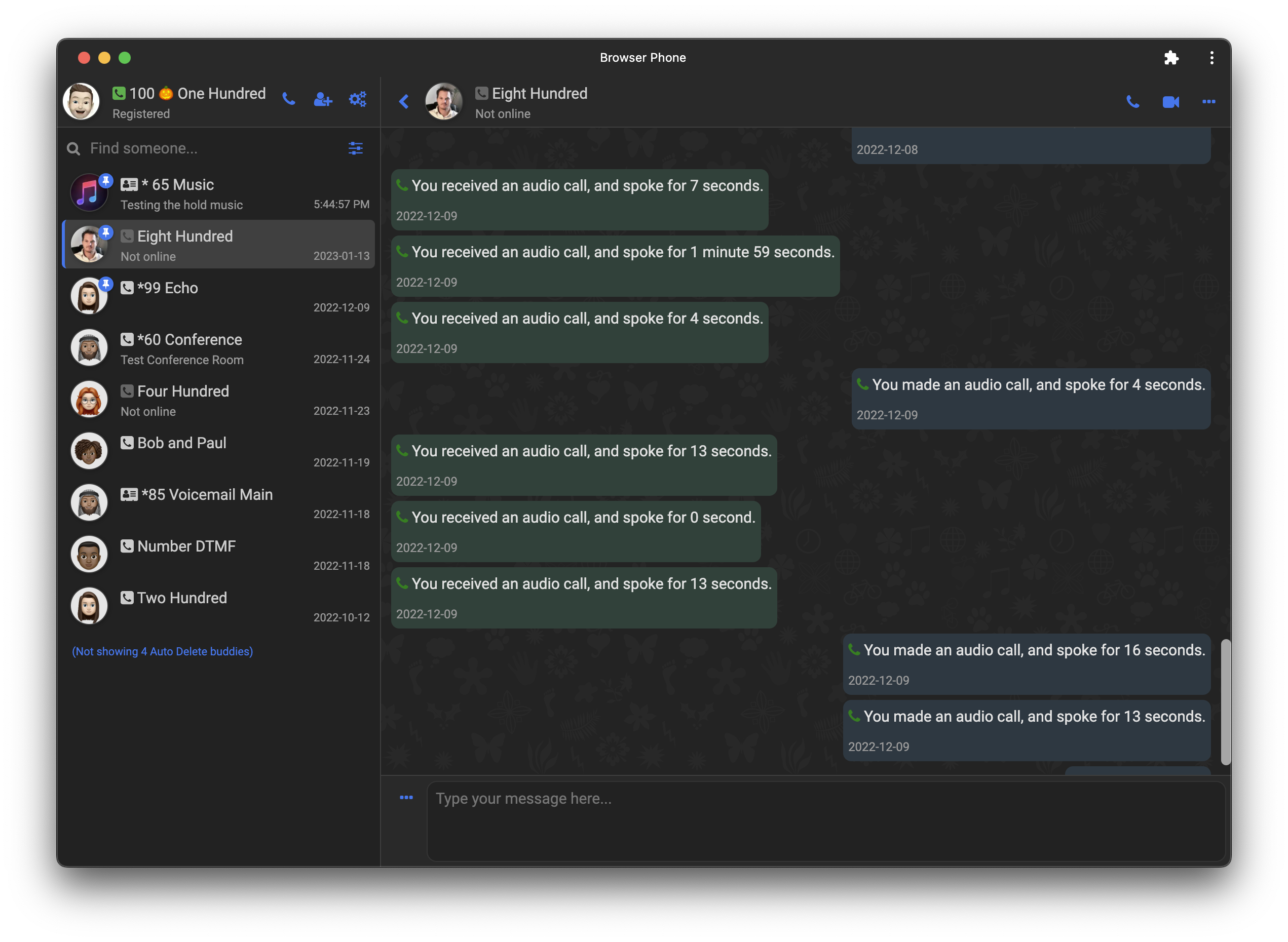Expand conversation more options ellipsis in header
The width and height of the screenshot is (1288, 942).
tap(1209, 102)
